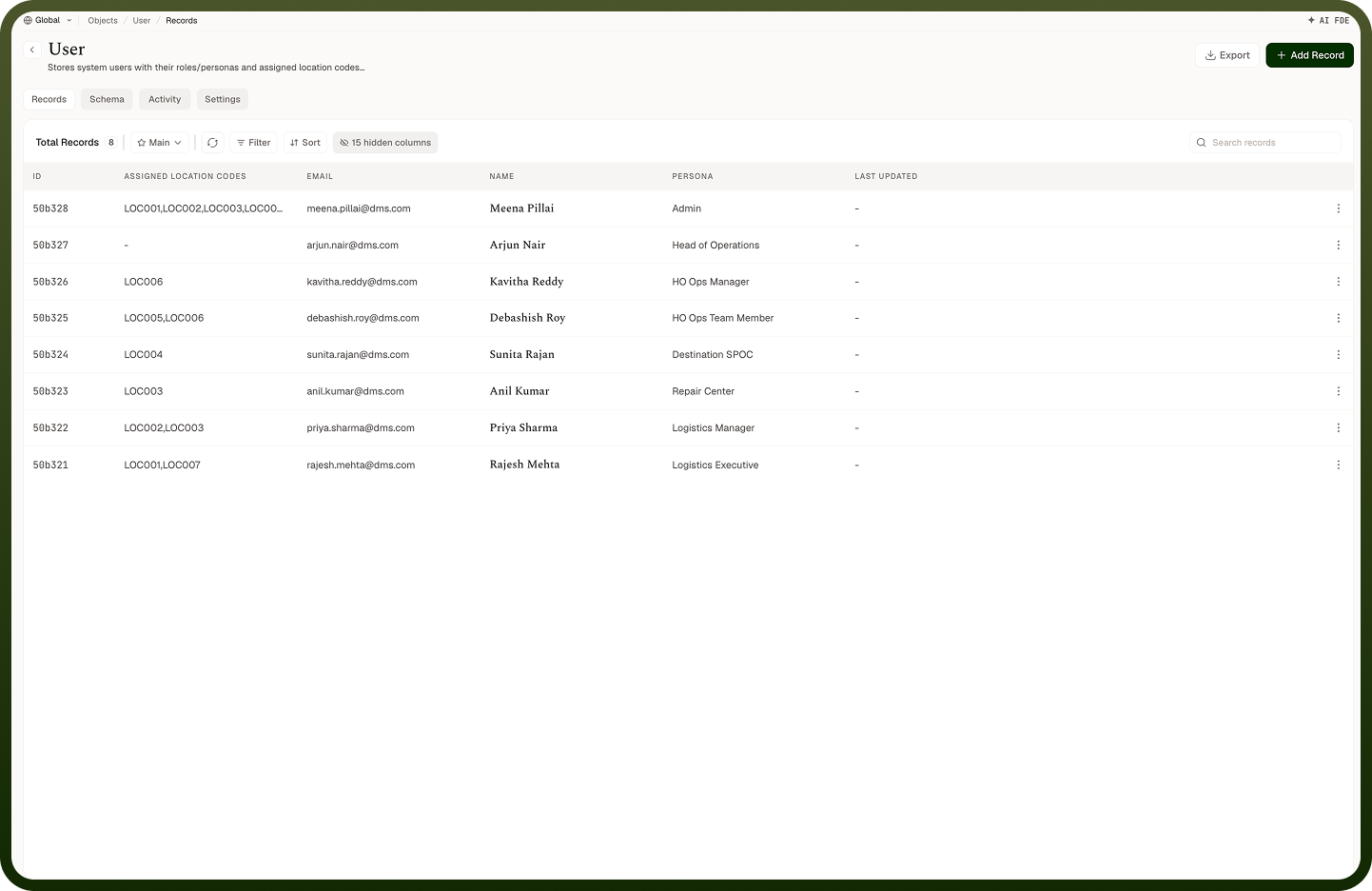Click the name Arjun Nair
The image size is (1372, 891).
coord(518,245)
